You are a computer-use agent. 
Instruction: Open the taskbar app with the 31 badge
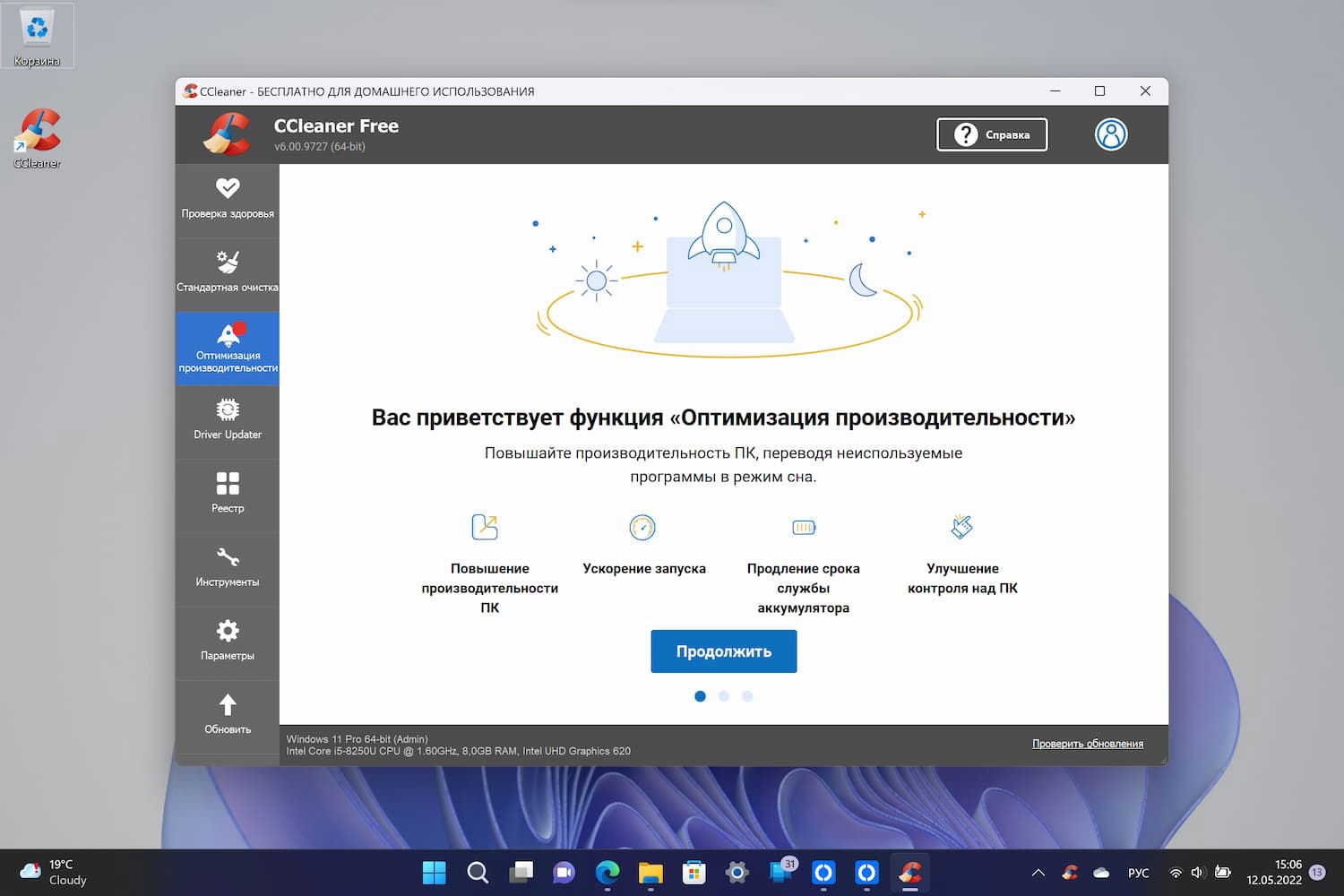pos(781,872)
